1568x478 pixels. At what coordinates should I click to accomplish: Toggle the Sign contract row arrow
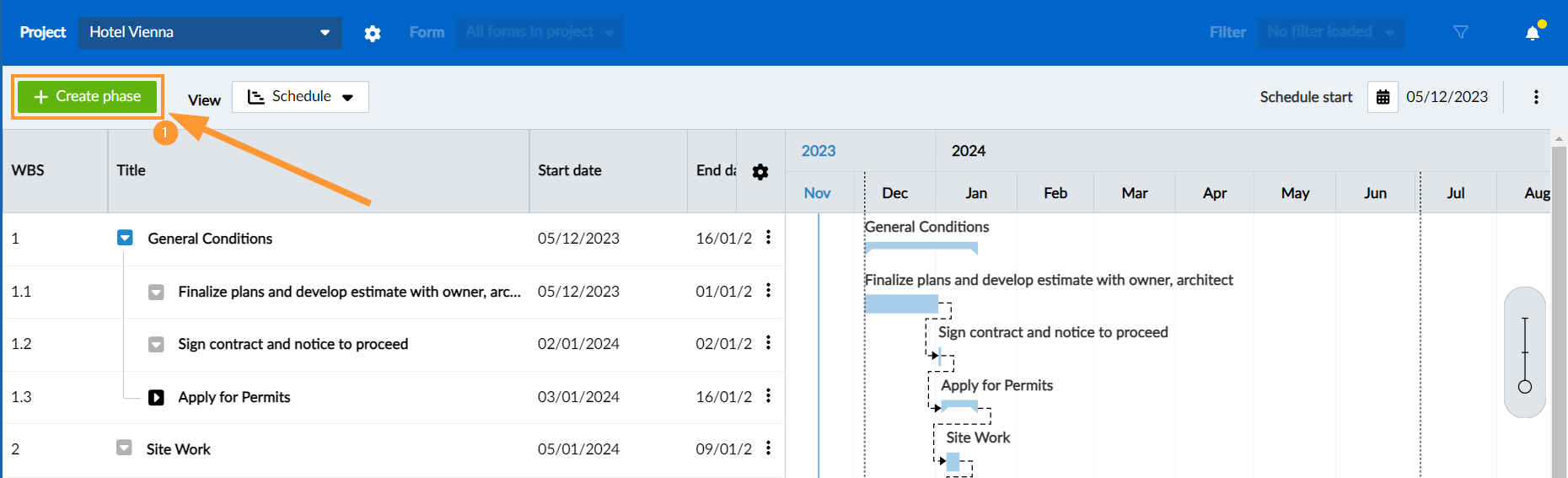156,344
